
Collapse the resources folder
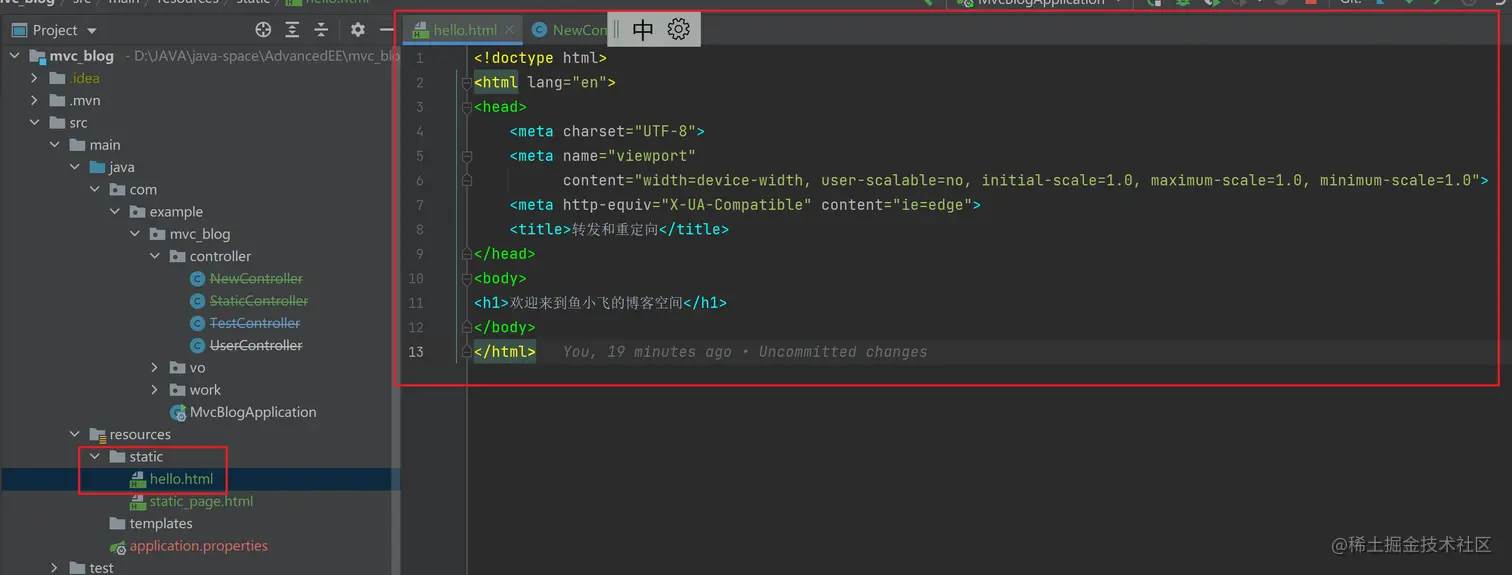click(x=75, y=434)
